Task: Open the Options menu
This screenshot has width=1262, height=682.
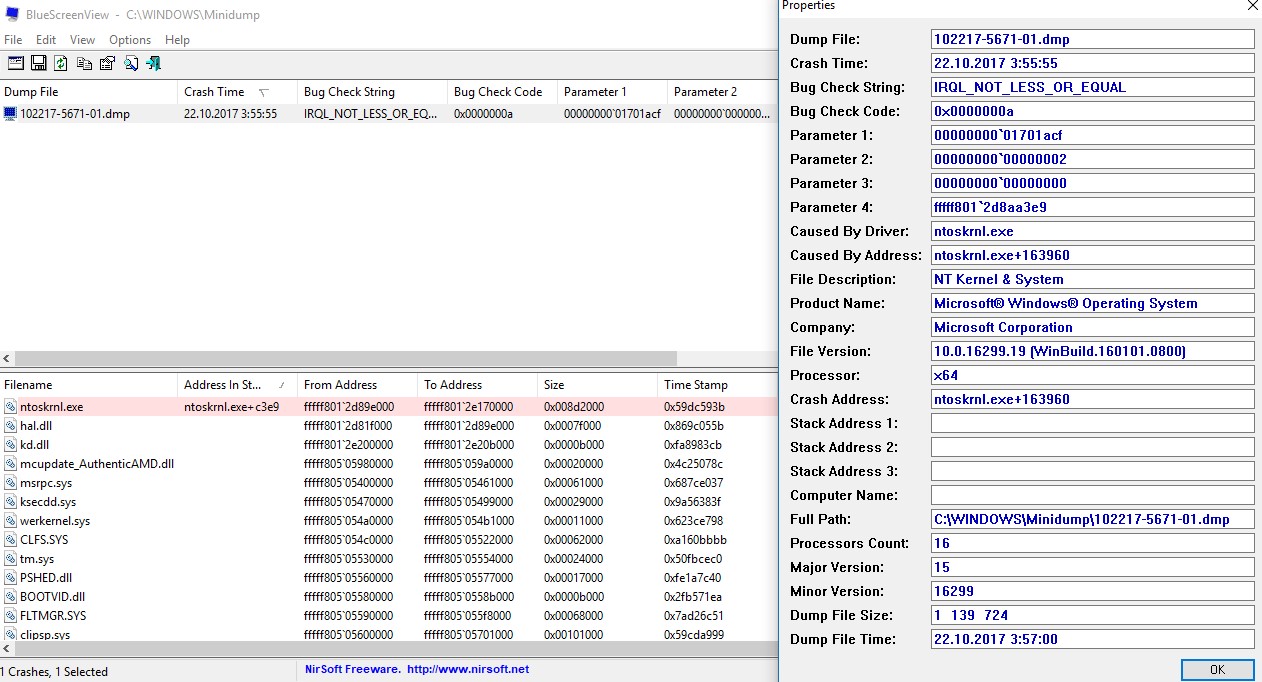Action: pos(130,40)
